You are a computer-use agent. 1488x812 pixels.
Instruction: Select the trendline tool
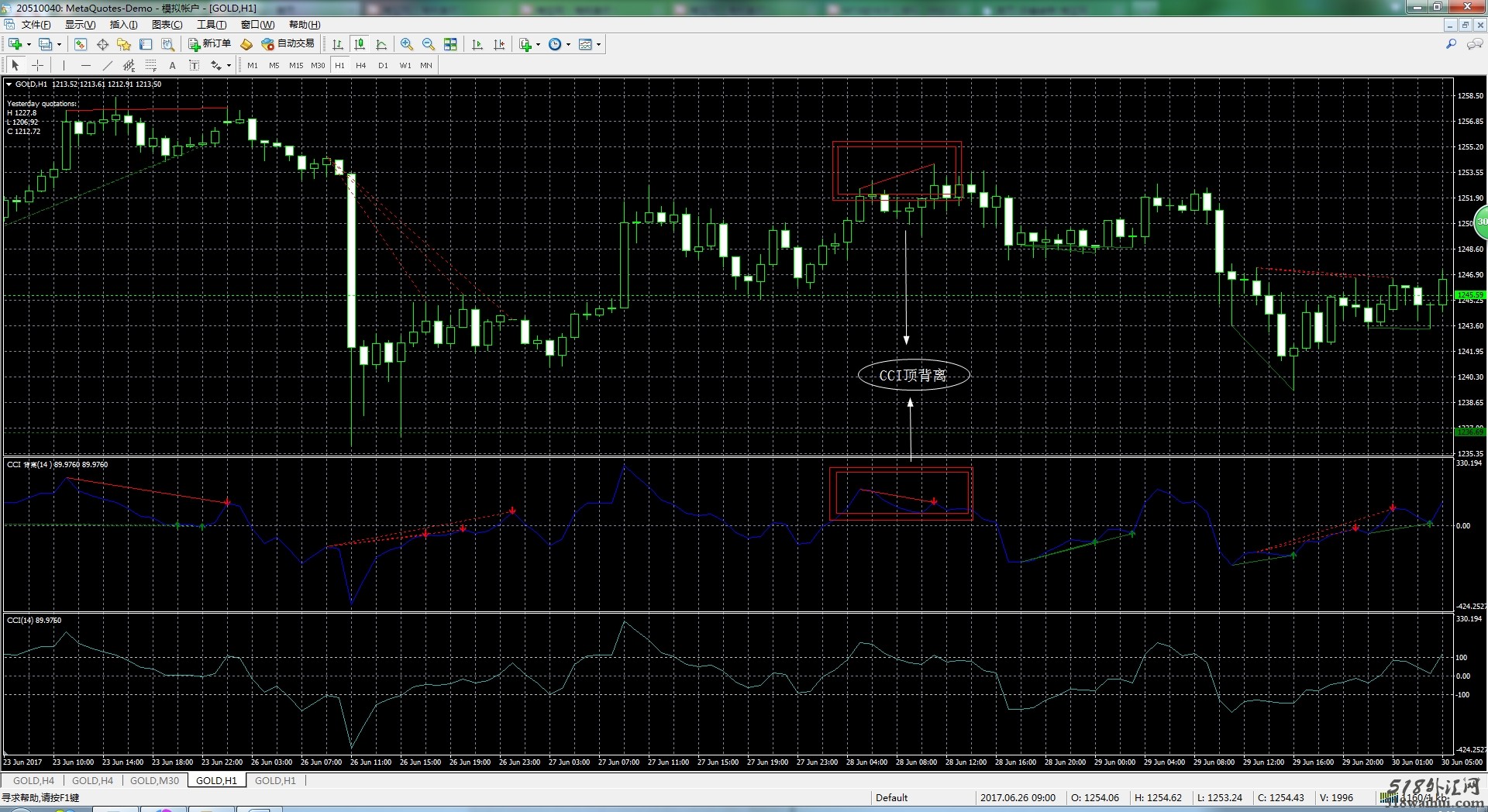pyautogui.click(x=107, y=66)
